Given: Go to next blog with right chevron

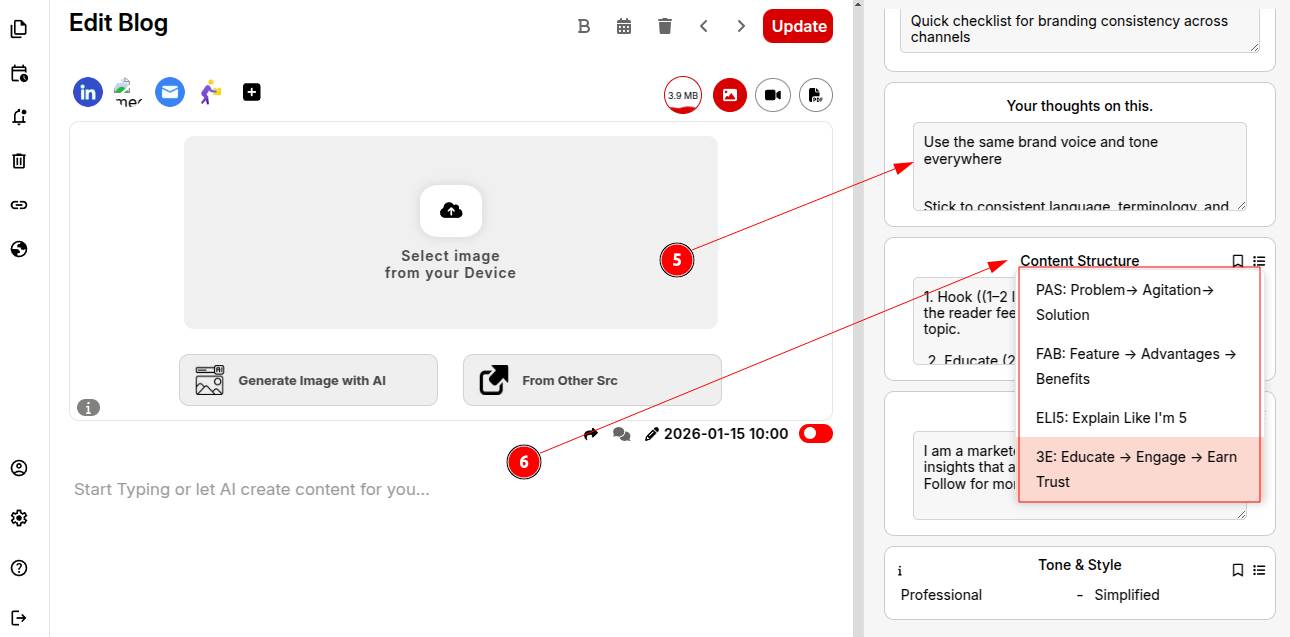Looking at the screenshot, I should point(741,26).
